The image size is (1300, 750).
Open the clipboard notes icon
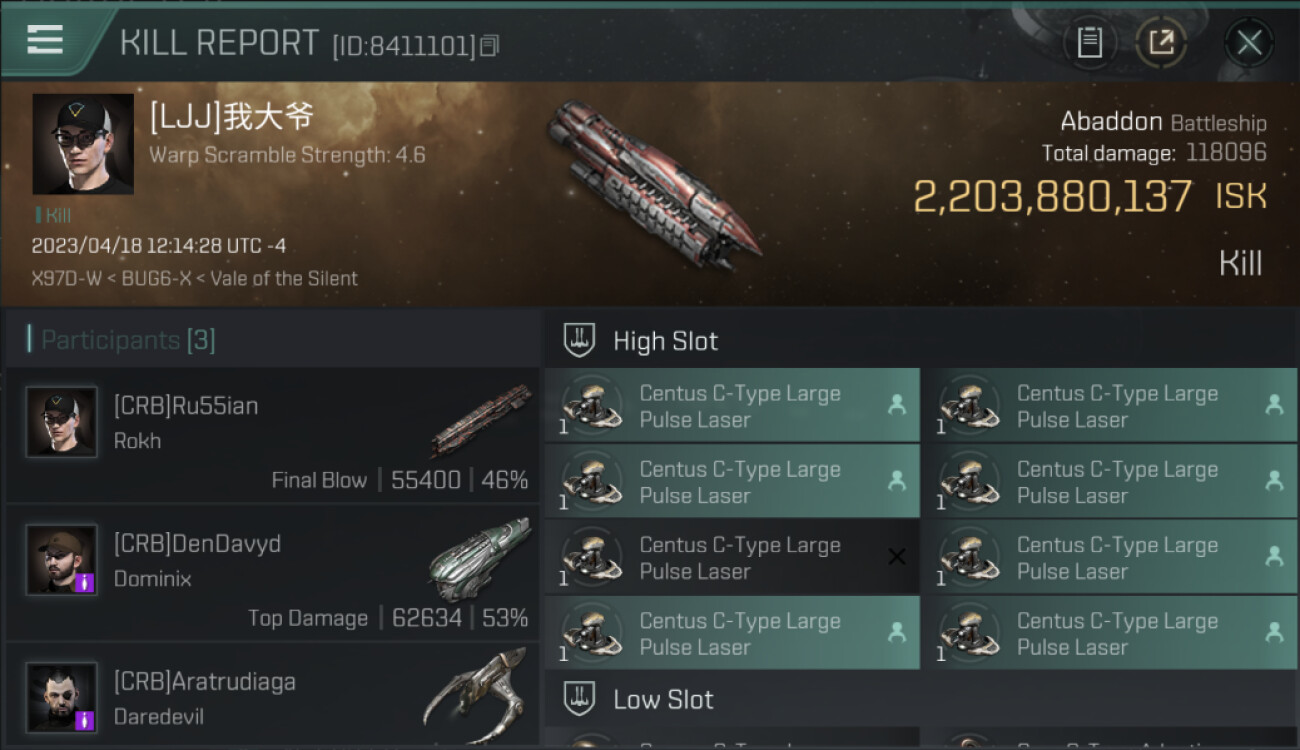click(1089, 42)
